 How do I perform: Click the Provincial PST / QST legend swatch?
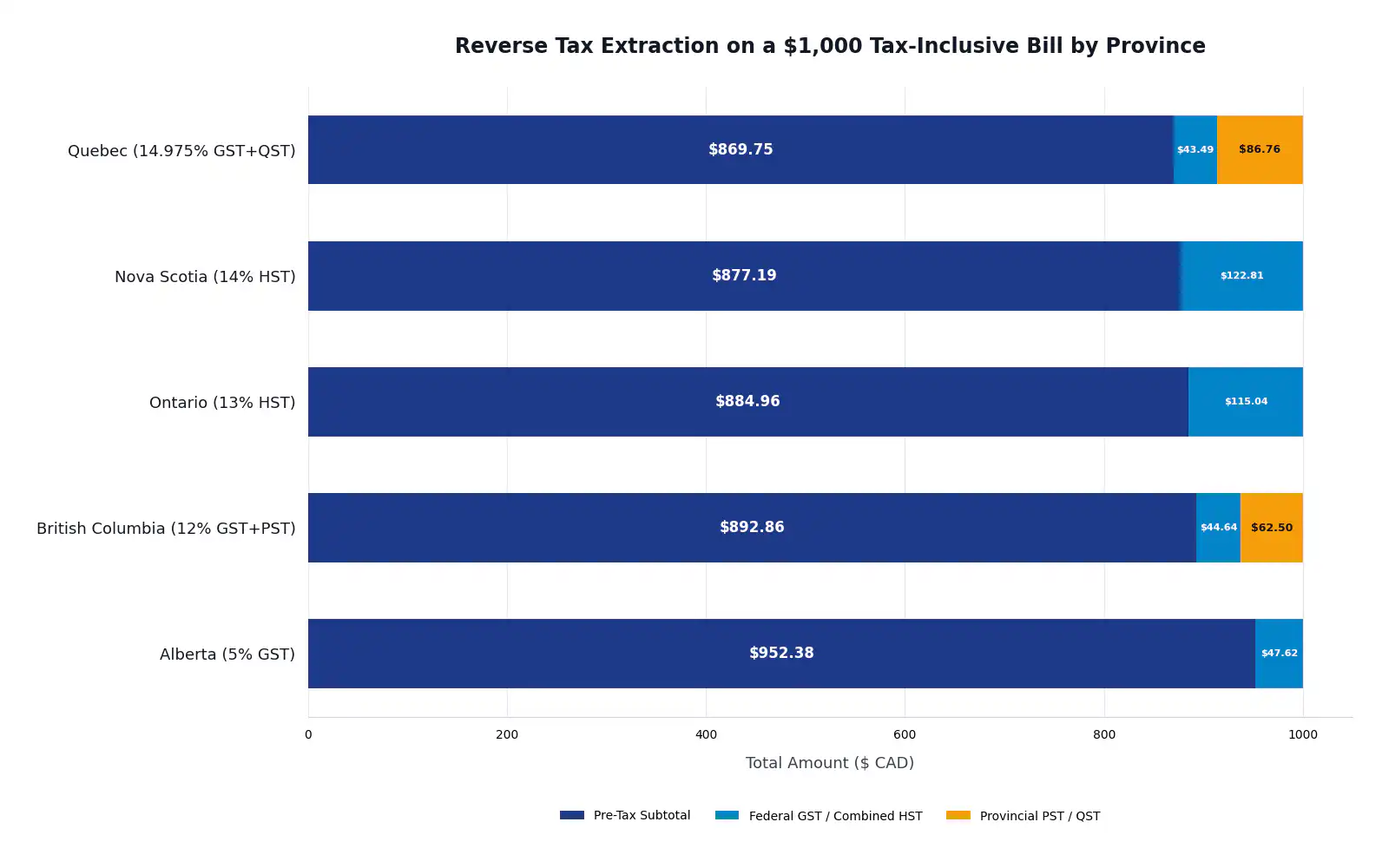pyautogui.click(x=958, y=815)
